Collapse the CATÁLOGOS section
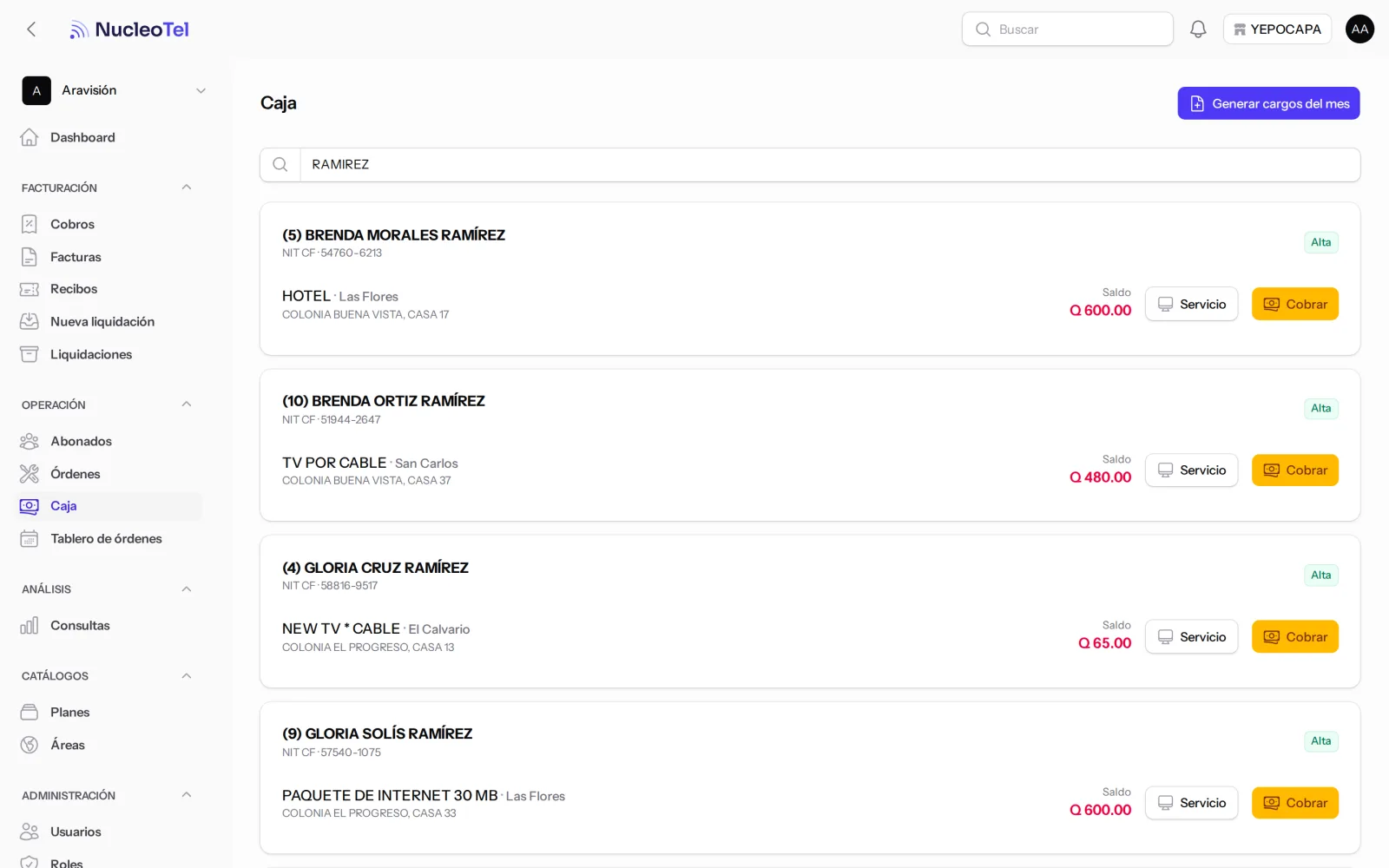The image size is (1389, 868). (x=187, y=676)
